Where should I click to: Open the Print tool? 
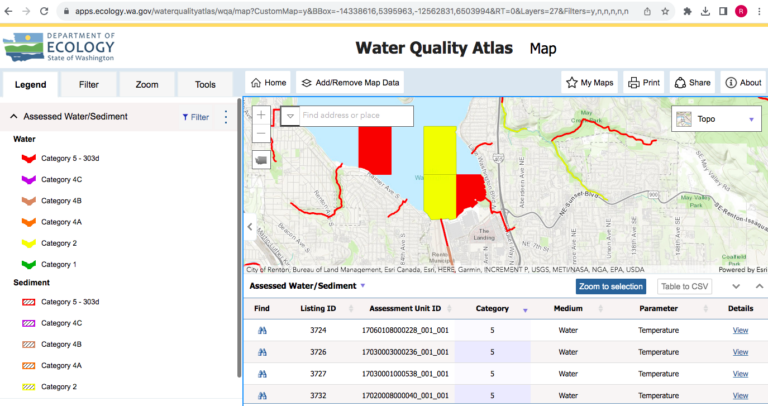pos(643,83)
